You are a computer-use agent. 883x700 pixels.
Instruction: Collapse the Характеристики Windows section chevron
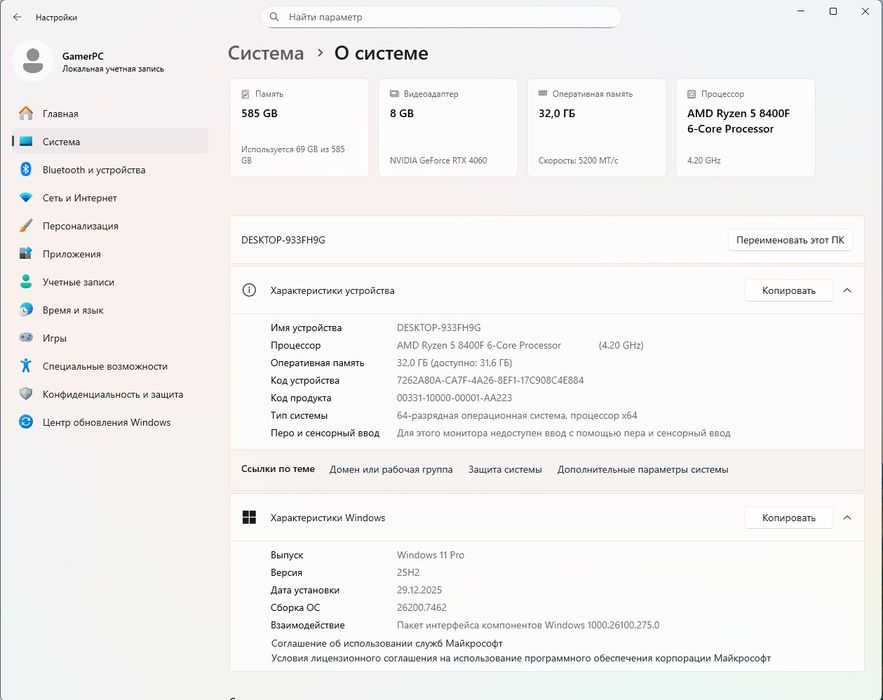[x=847, y=518]
